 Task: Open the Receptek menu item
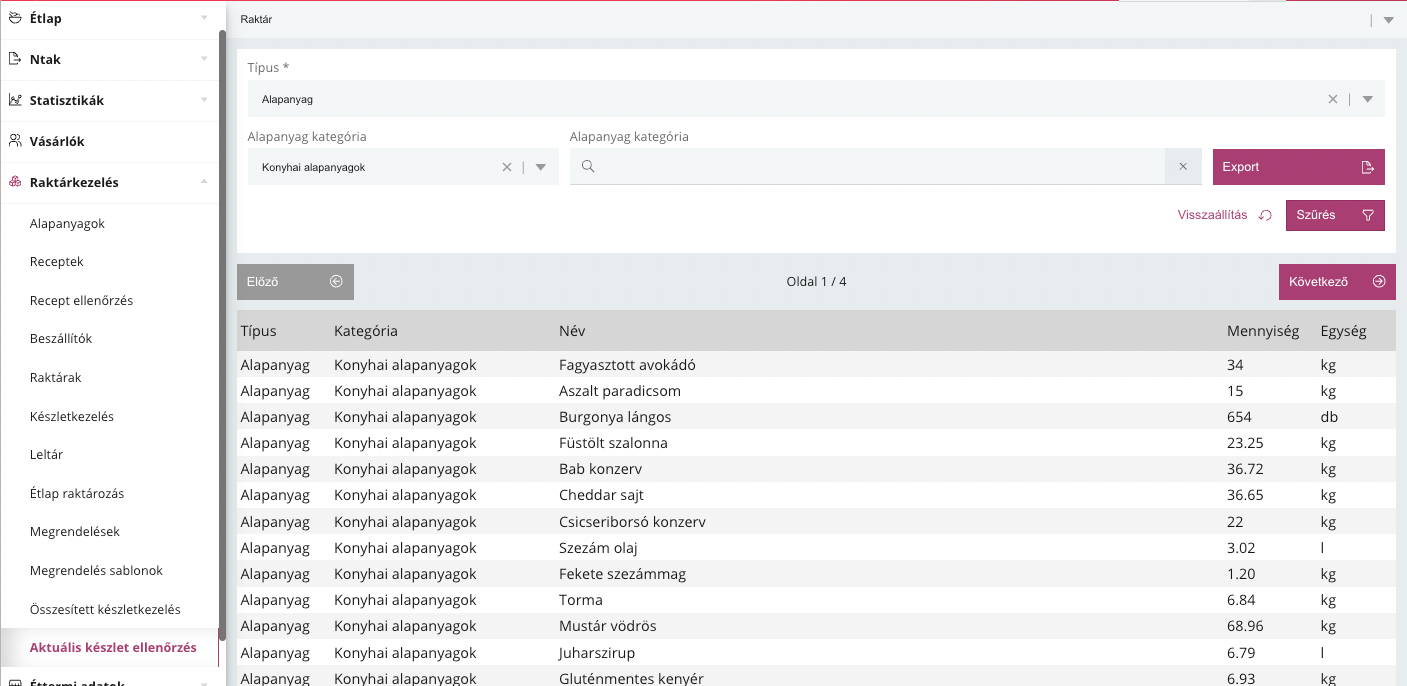pyautogui.click(x=57, y=262)
